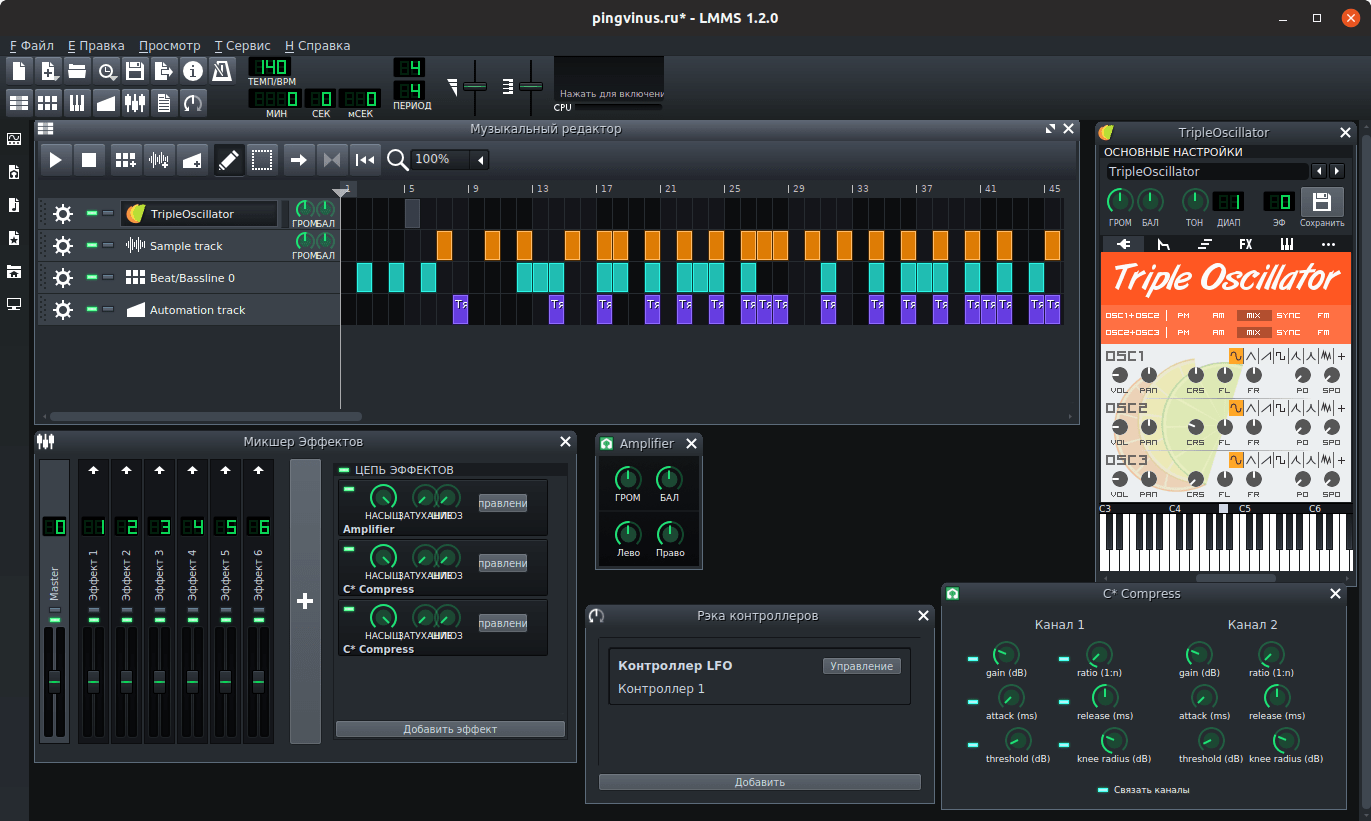The width and height of the screenshot is (1371, 821).
Task: Save TripleOscillator preset Сохранить button
Action: pyautogui.click(x=1321, y=201)
